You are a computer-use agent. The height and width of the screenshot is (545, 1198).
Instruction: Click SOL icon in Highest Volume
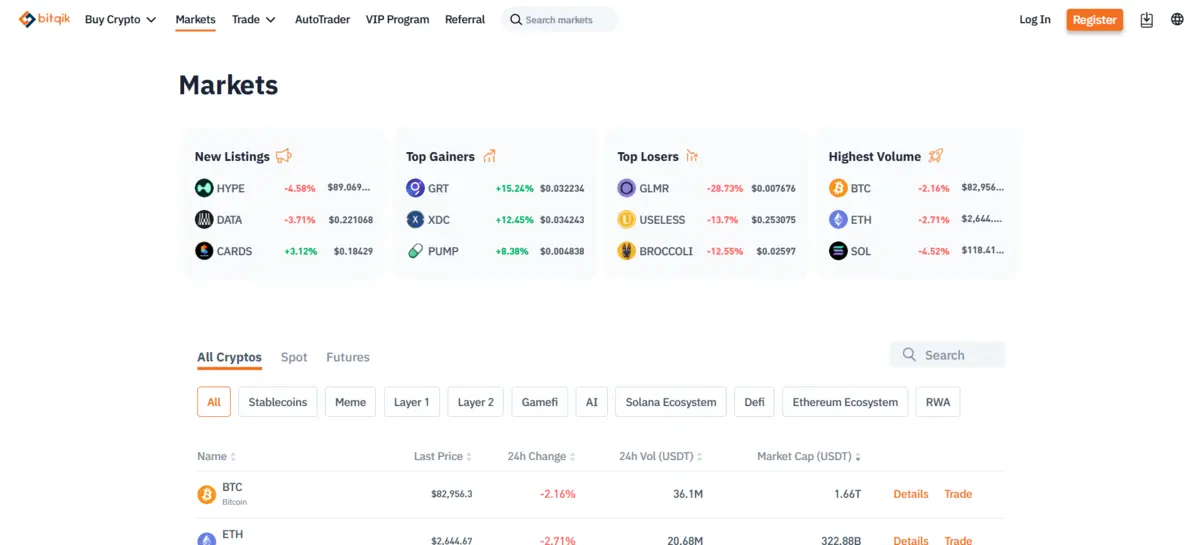[838, 251]
